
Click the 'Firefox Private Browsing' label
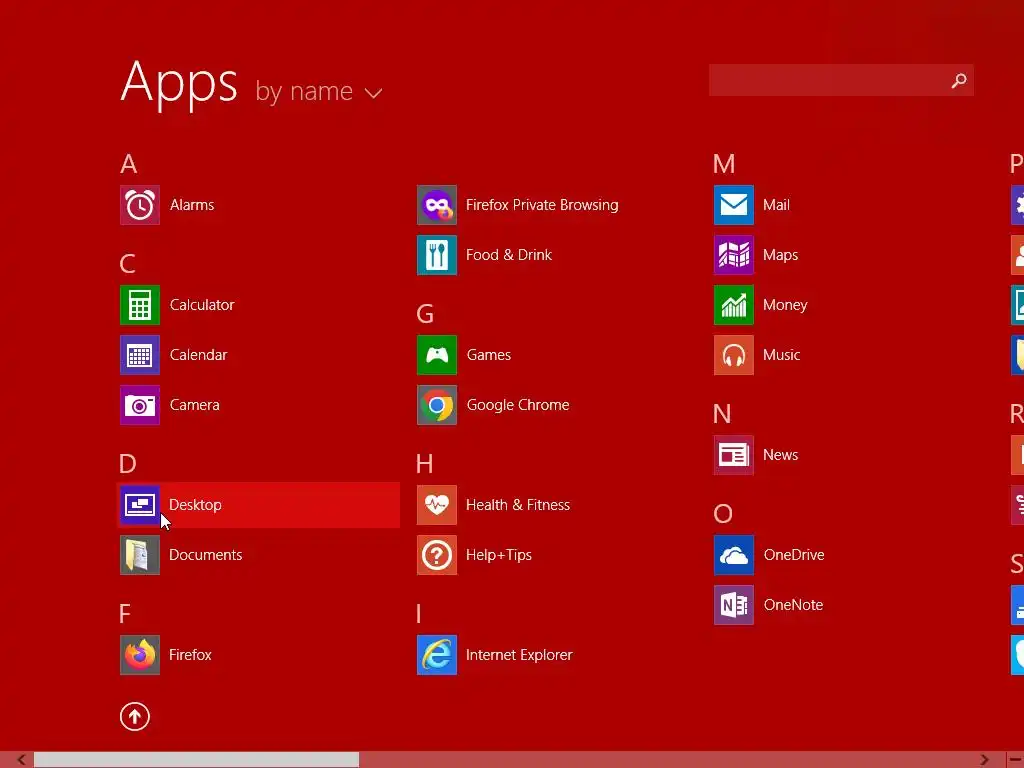pyautogui.click(x=542, y=205)
